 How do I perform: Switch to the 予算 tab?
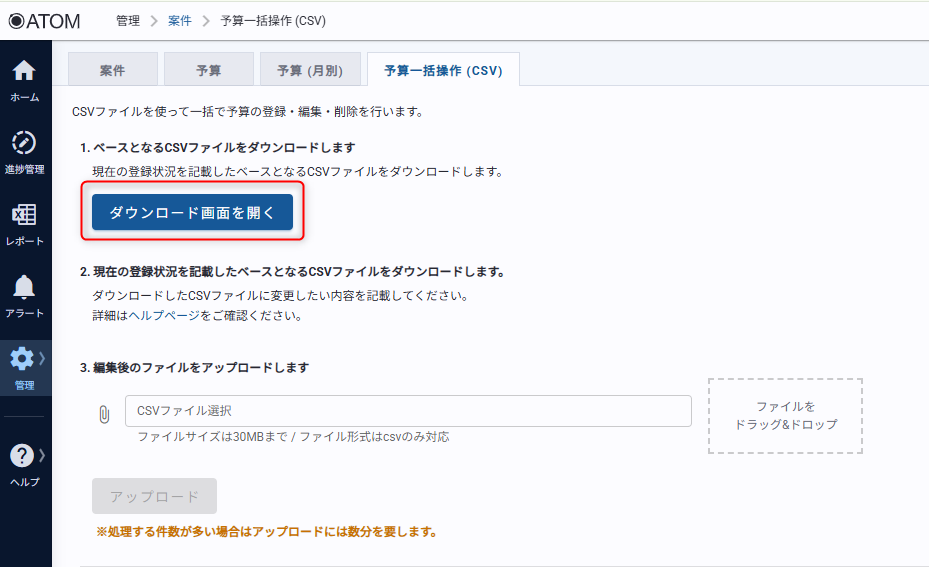point(208,70)
